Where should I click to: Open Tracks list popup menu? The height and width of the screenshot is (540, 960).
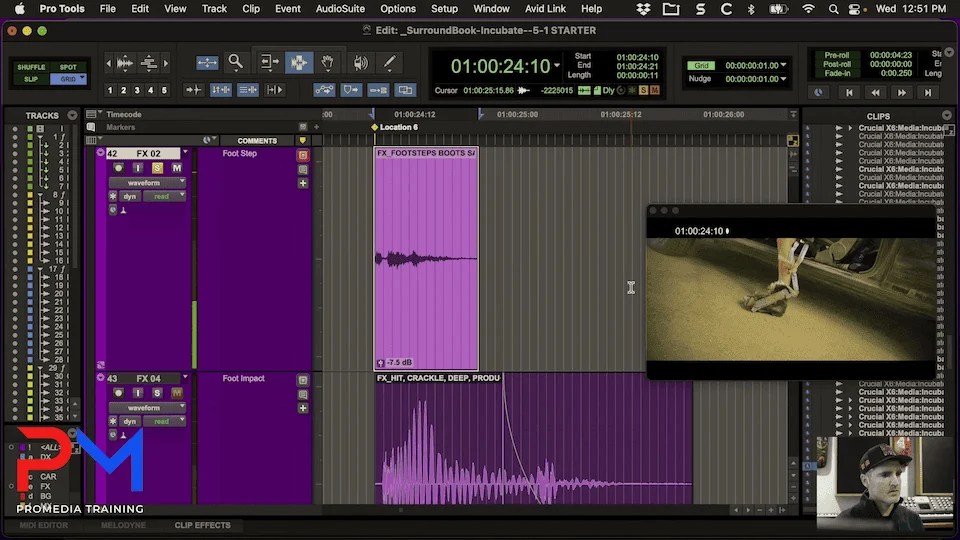click(72, 115)
